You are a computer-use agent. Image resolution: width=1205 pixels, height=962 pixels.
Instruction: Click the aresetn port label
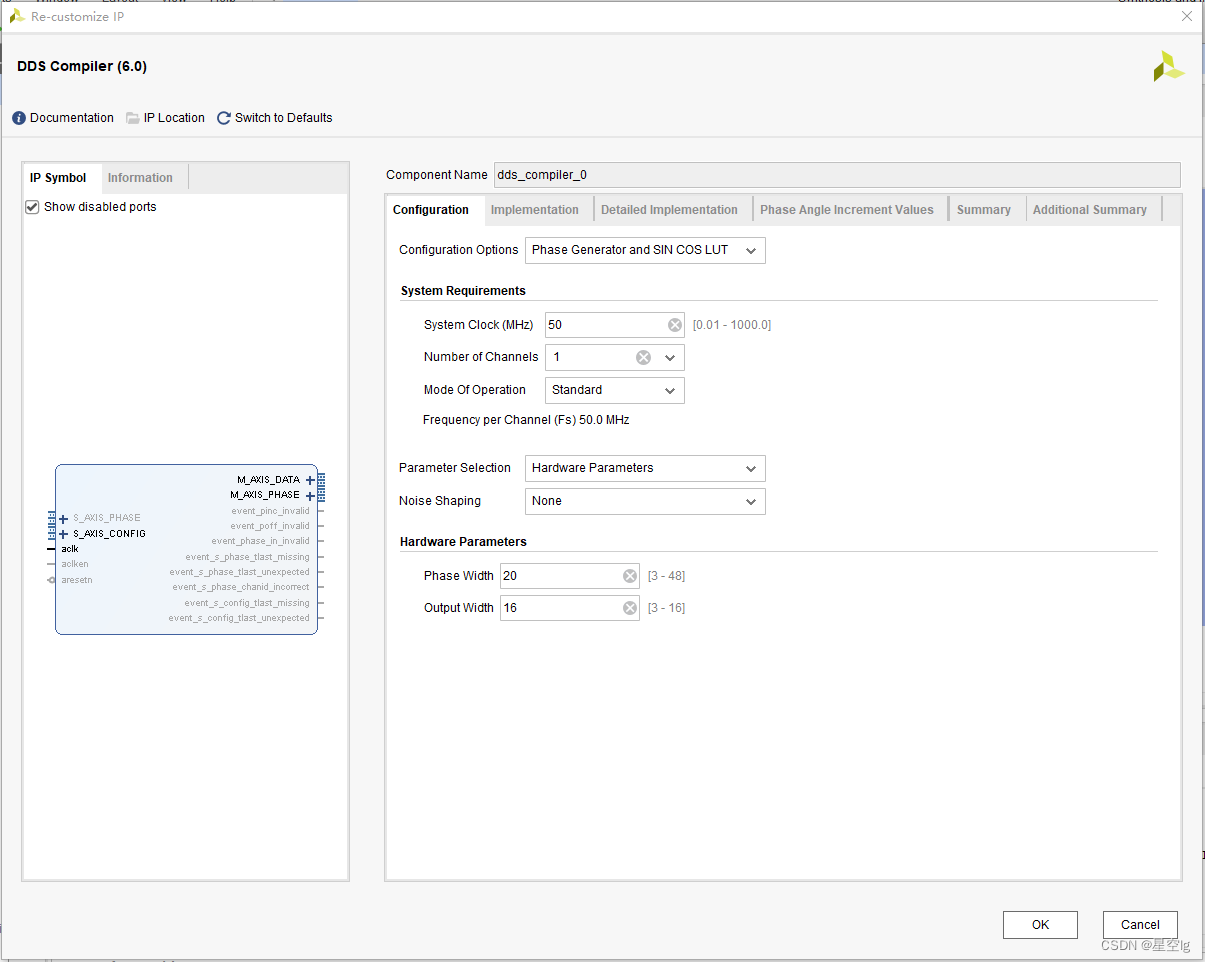point(77,580)
